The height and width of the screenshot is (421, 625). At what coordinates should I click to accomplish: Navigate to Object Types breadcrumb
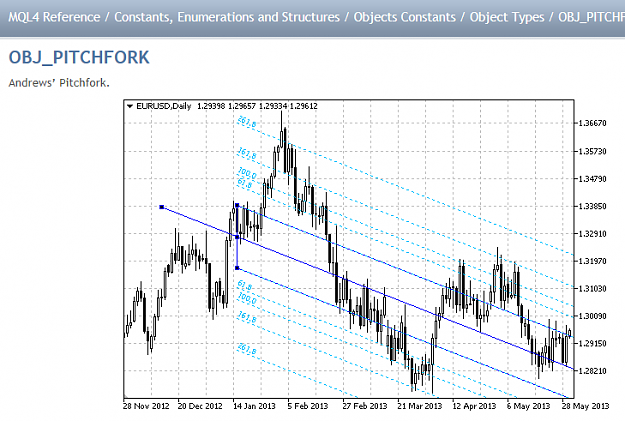coord(507,17)
